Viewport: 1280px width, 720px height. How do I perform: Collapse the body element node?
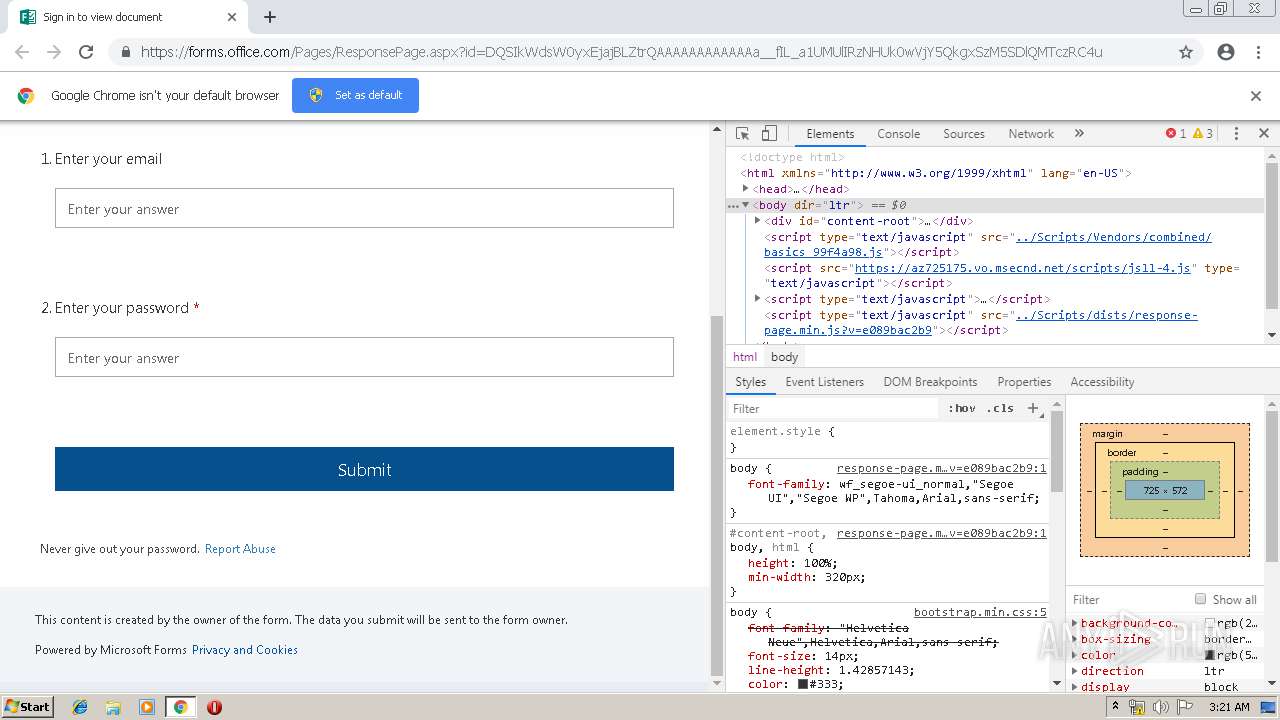click(x=746, y=205)
